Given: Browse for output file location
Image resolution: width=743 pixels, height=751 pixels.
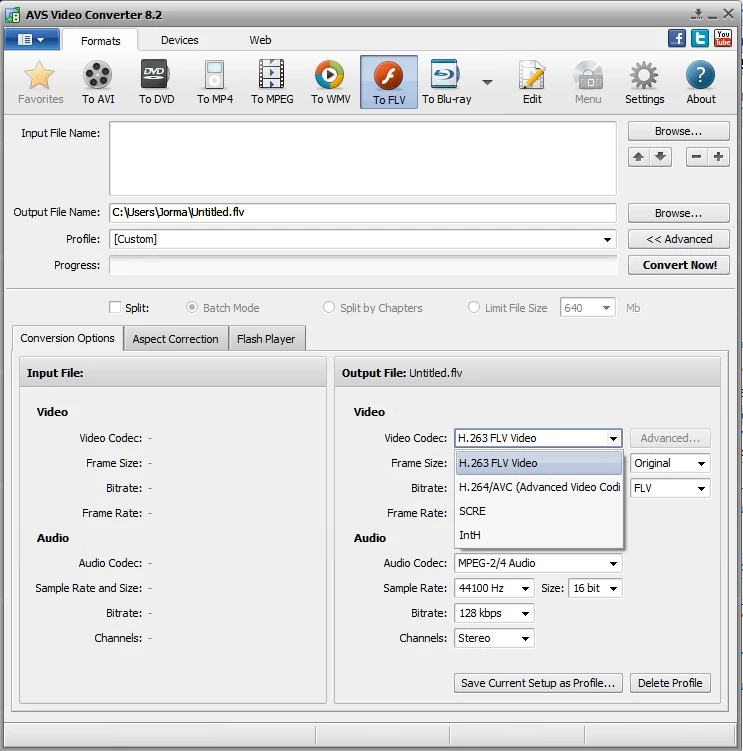Looking at the screenshot, I should [679, 213].
